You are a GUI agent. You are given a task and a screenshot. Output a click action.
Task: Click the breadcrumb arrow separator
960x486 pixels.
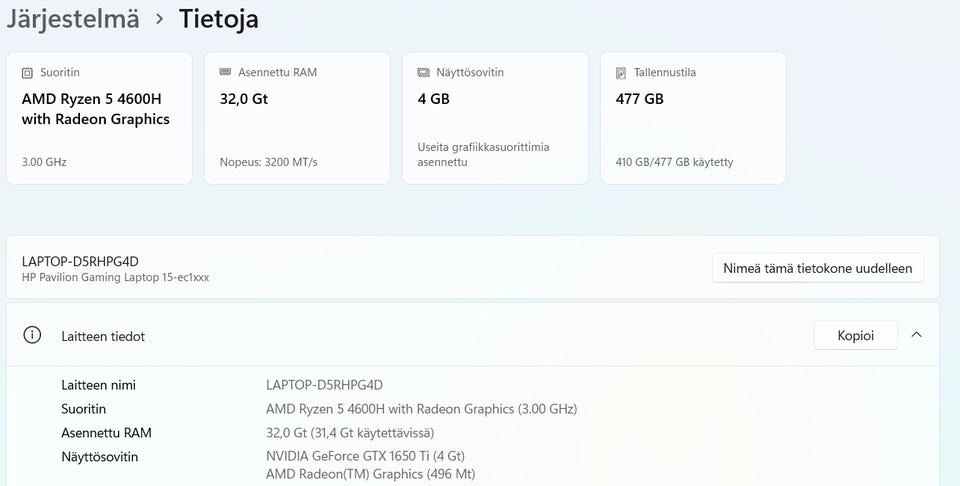click(159, 20)
